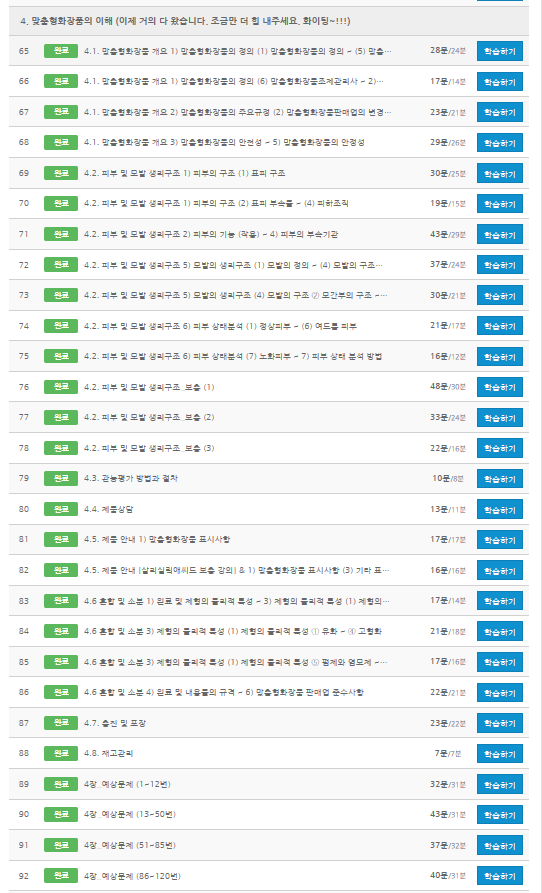Image resolution: width=542 pixels, height=893 pixels.
Task: Click 학습하기 for lecture 76 보충 (1)
Action: [x=499, y=387]
